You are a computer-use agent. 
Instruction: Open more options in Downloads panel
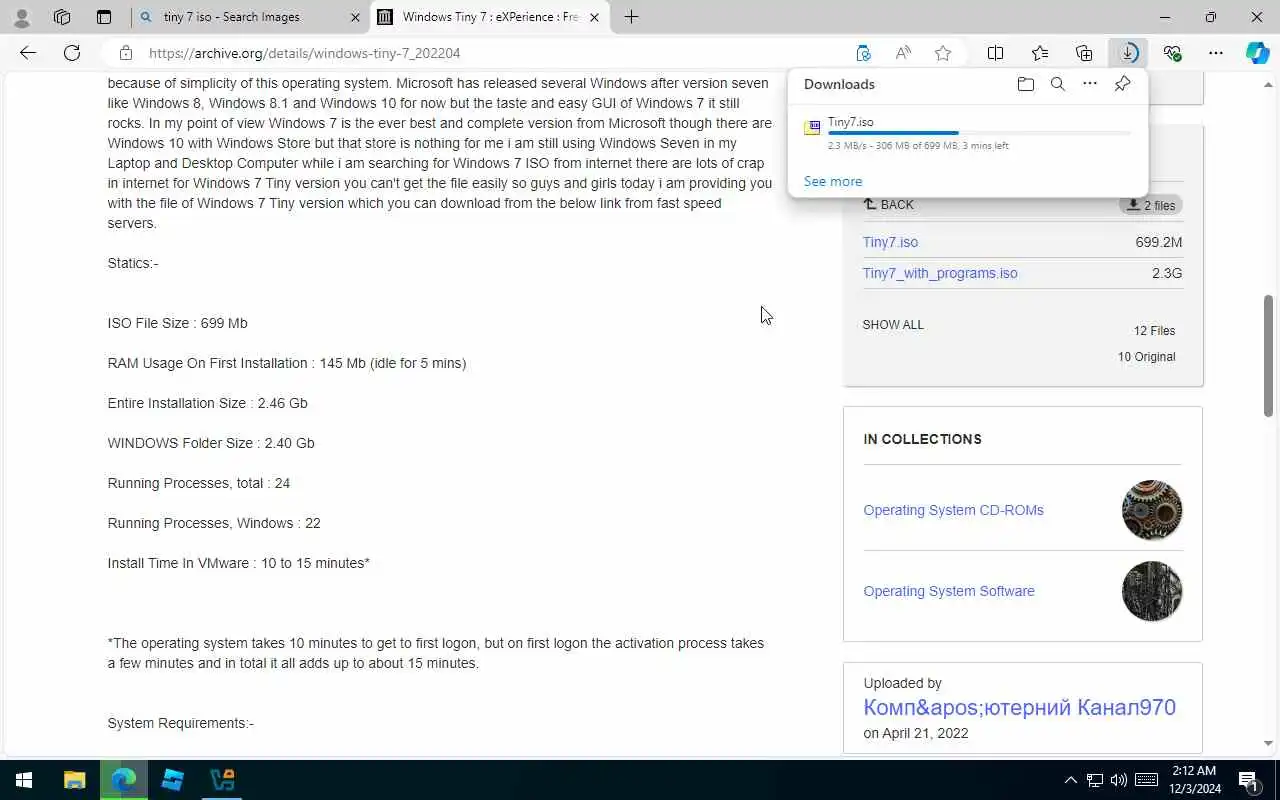click(x=1090, y=84)
